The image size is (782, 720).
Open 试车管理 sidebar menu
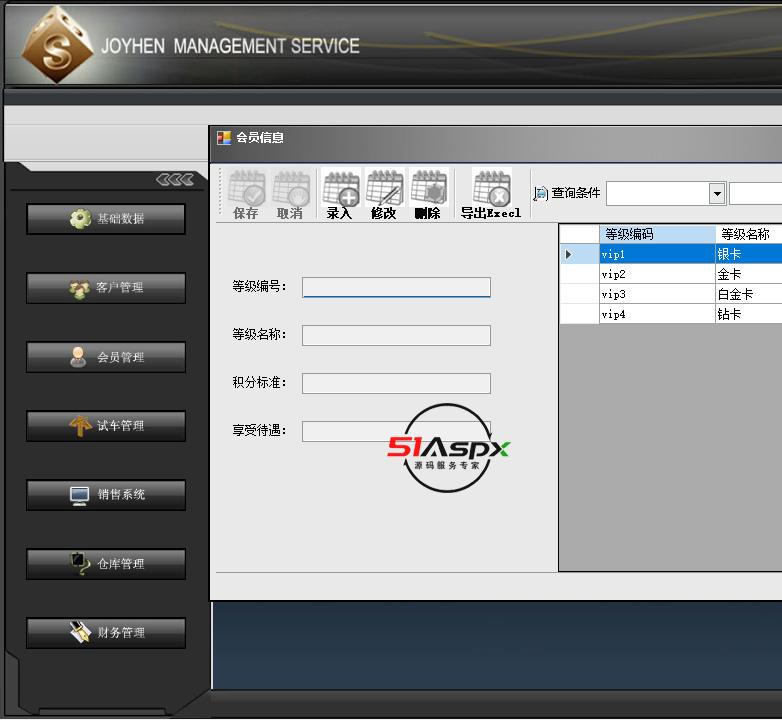[x=106, y=426]
